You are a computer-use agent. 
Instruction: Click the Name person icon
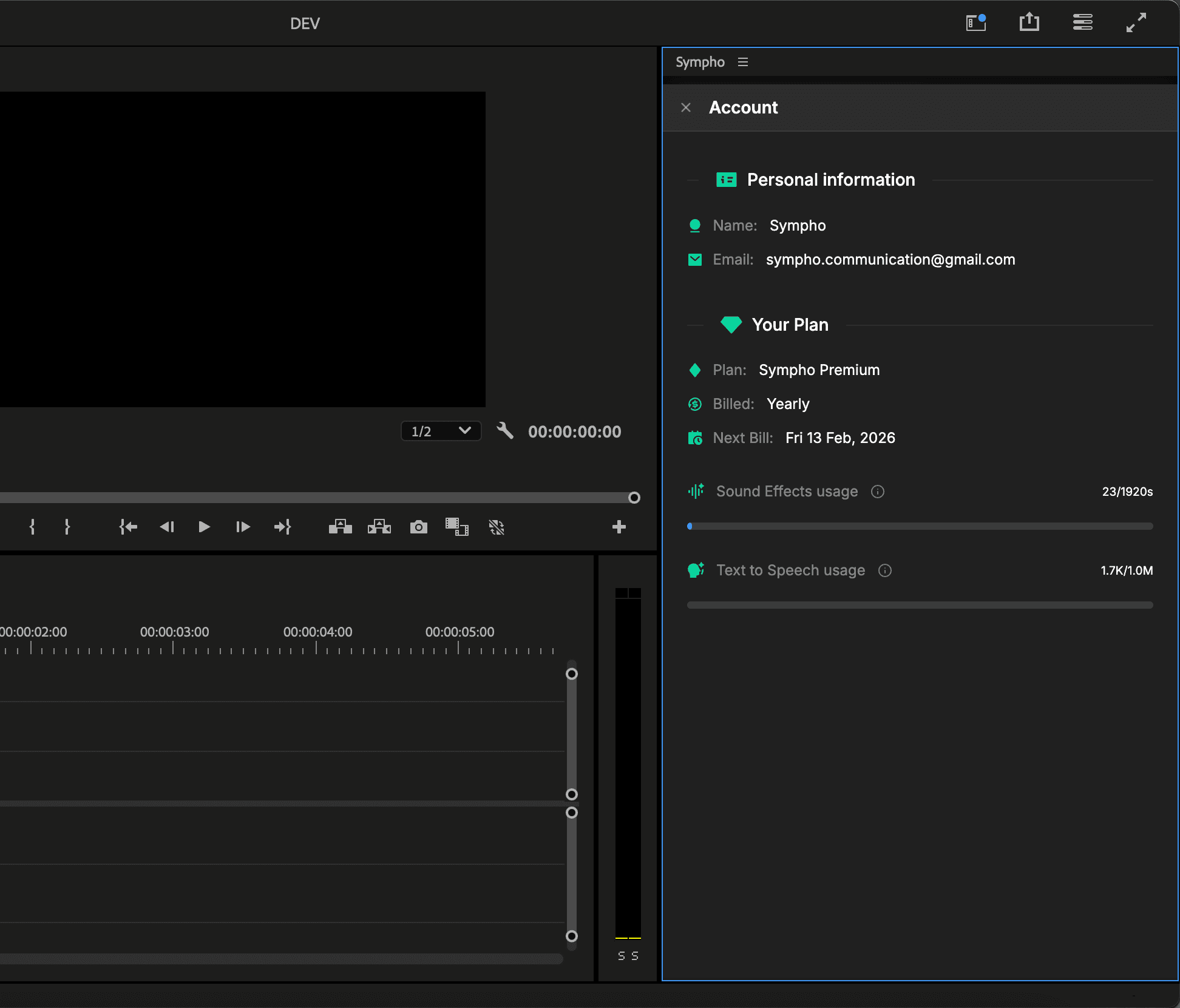pos(695,226)
